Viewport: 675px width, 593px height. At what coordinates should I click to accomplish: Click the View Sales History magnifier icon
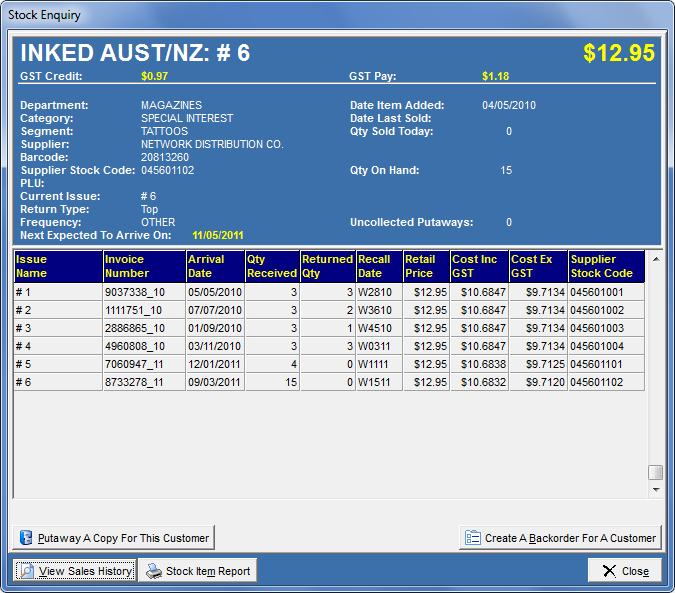coord(26,571)
